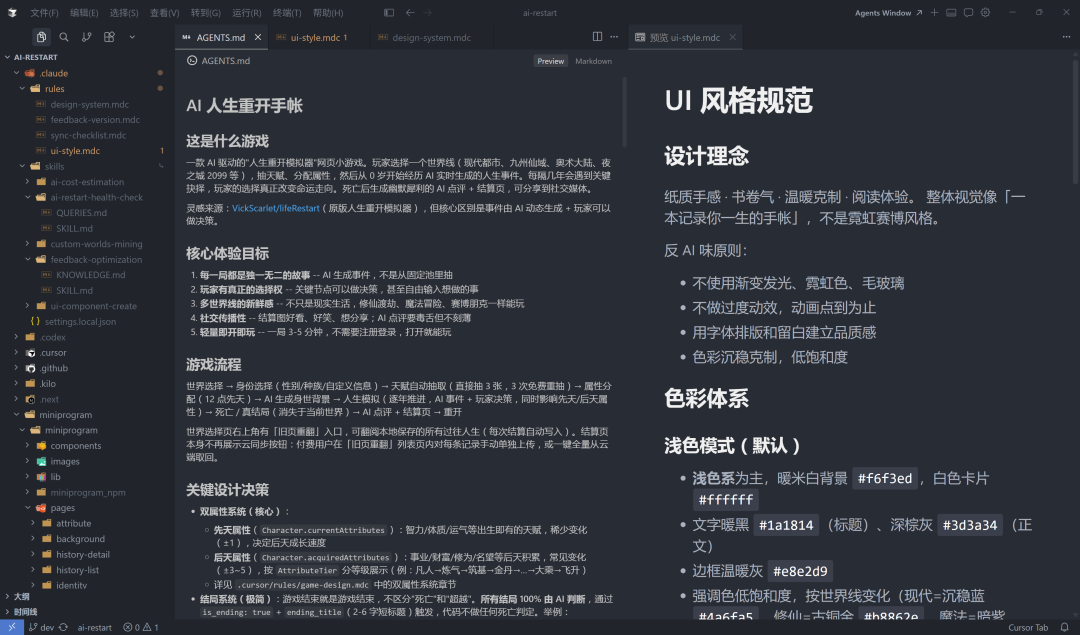Image resolution: width=1080 pixels, height=635 pixels.
Task: Go back with the left arrow
Action: tap(410, 12)
